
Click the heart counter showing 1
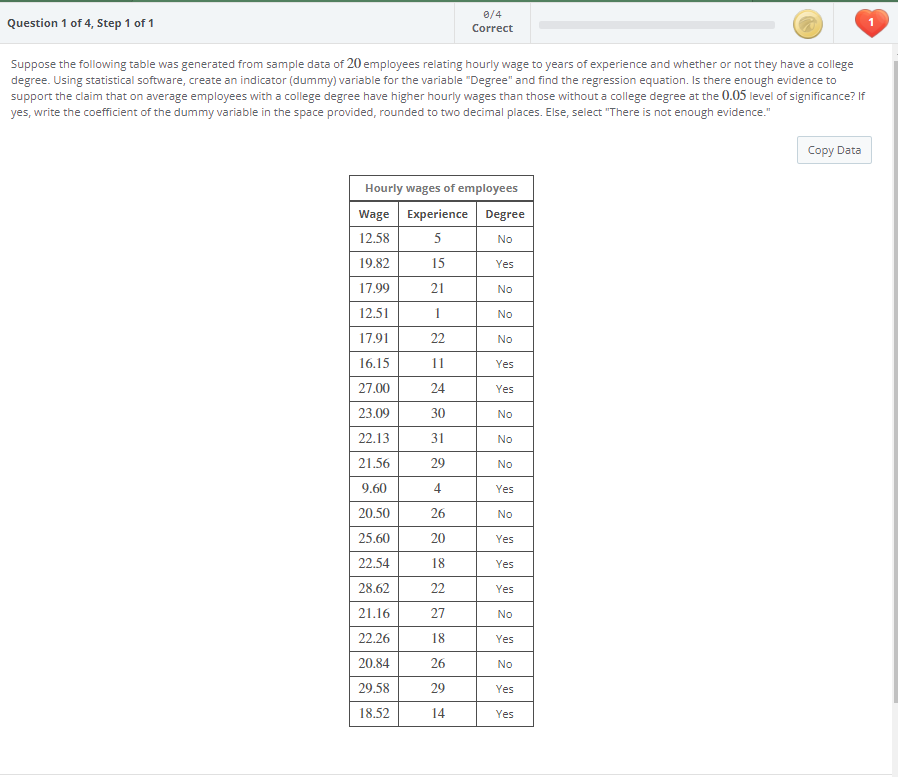point(871,22)
